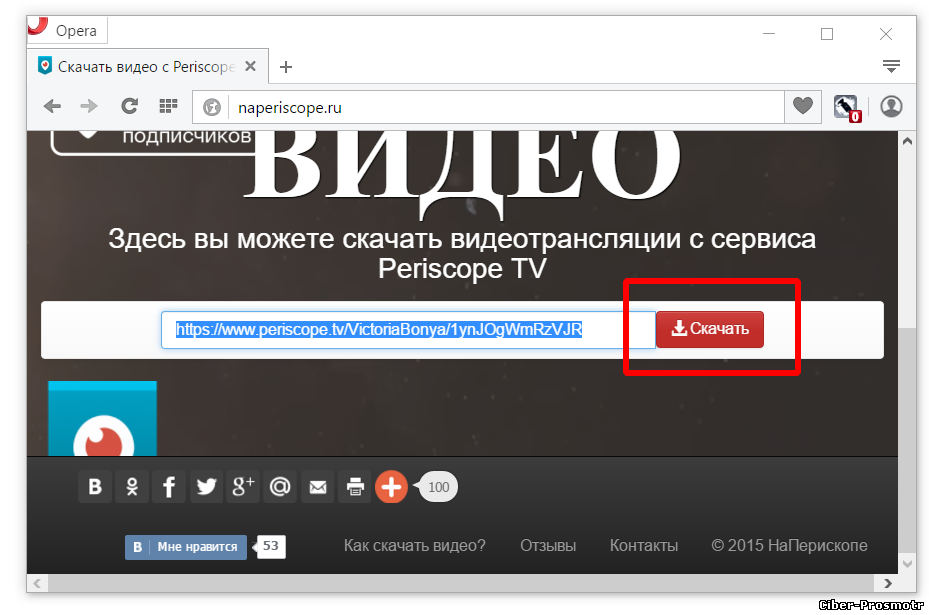929x615 pixels.
Task: Open Speed Dial grid icon
Action: 168,106
